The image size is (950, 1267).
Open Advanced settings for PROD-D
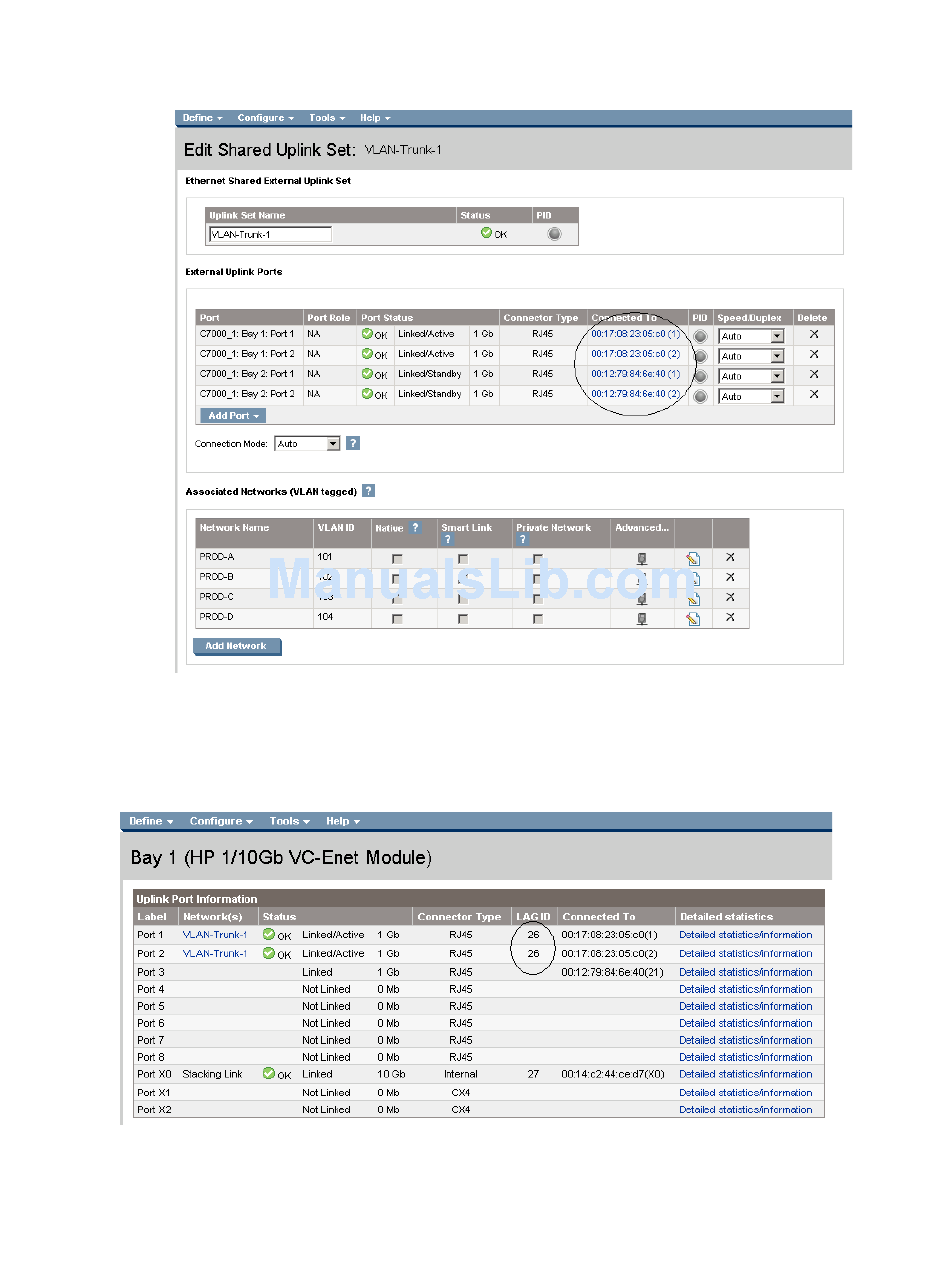(642, 619)
